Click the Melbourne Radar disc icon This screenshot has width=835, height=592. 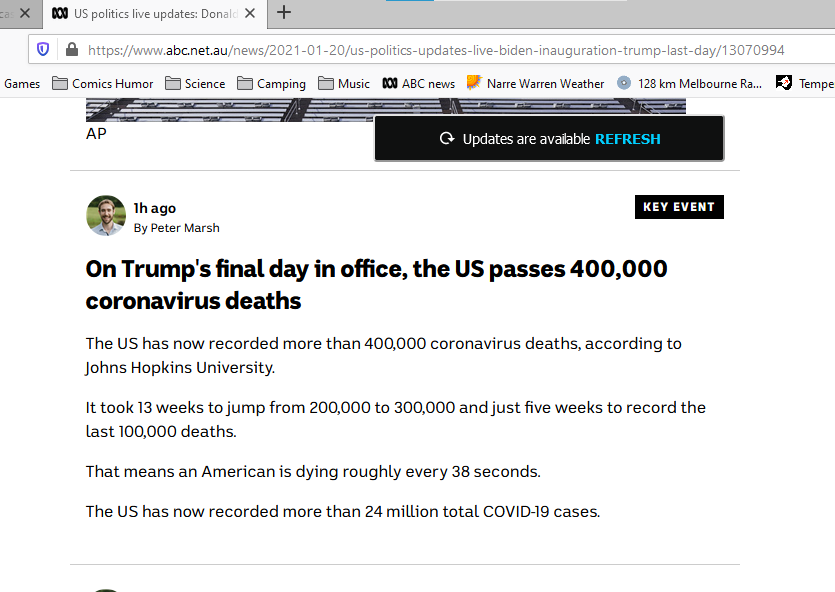click(624, 83)
